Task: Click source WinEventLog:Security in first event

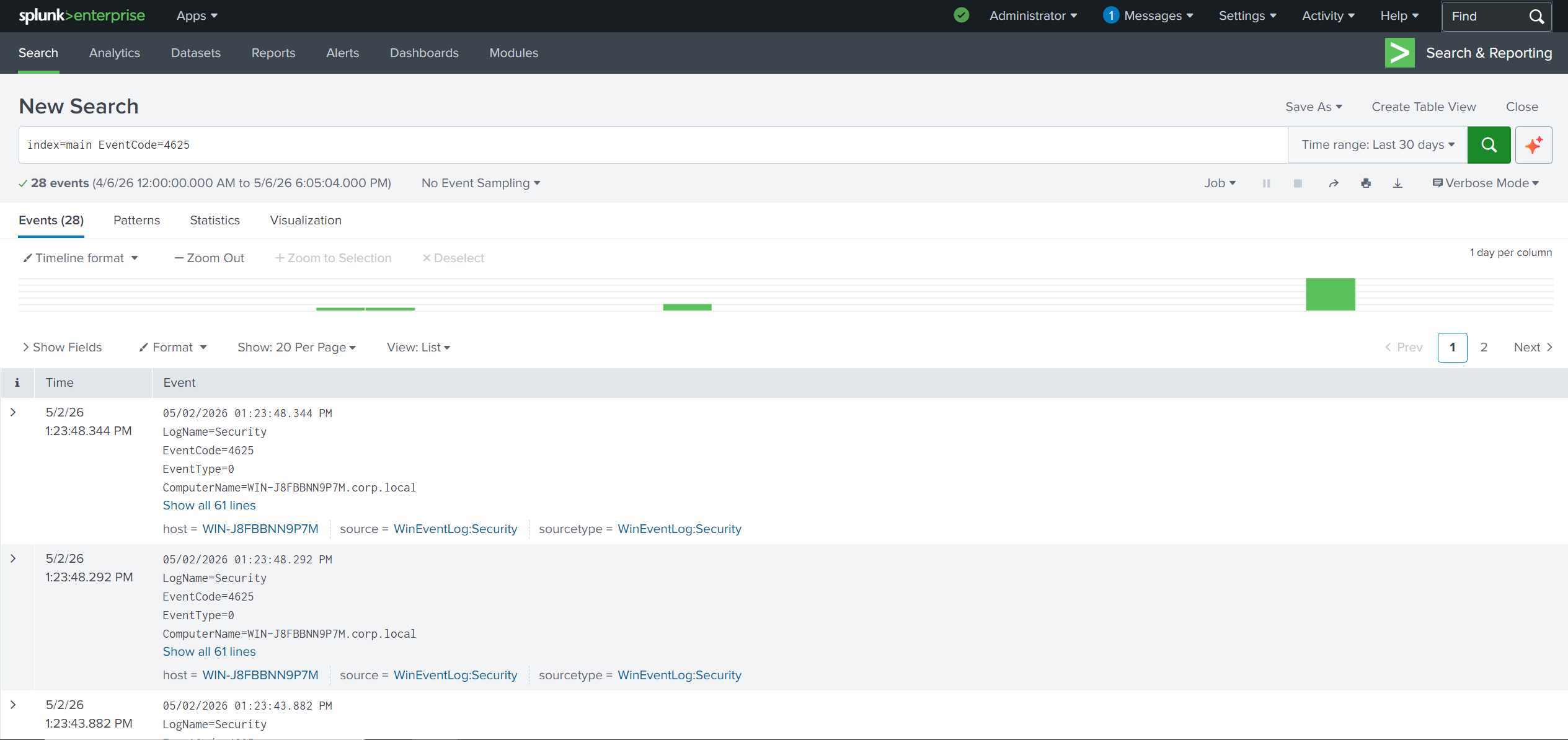Action: point(456,529)
